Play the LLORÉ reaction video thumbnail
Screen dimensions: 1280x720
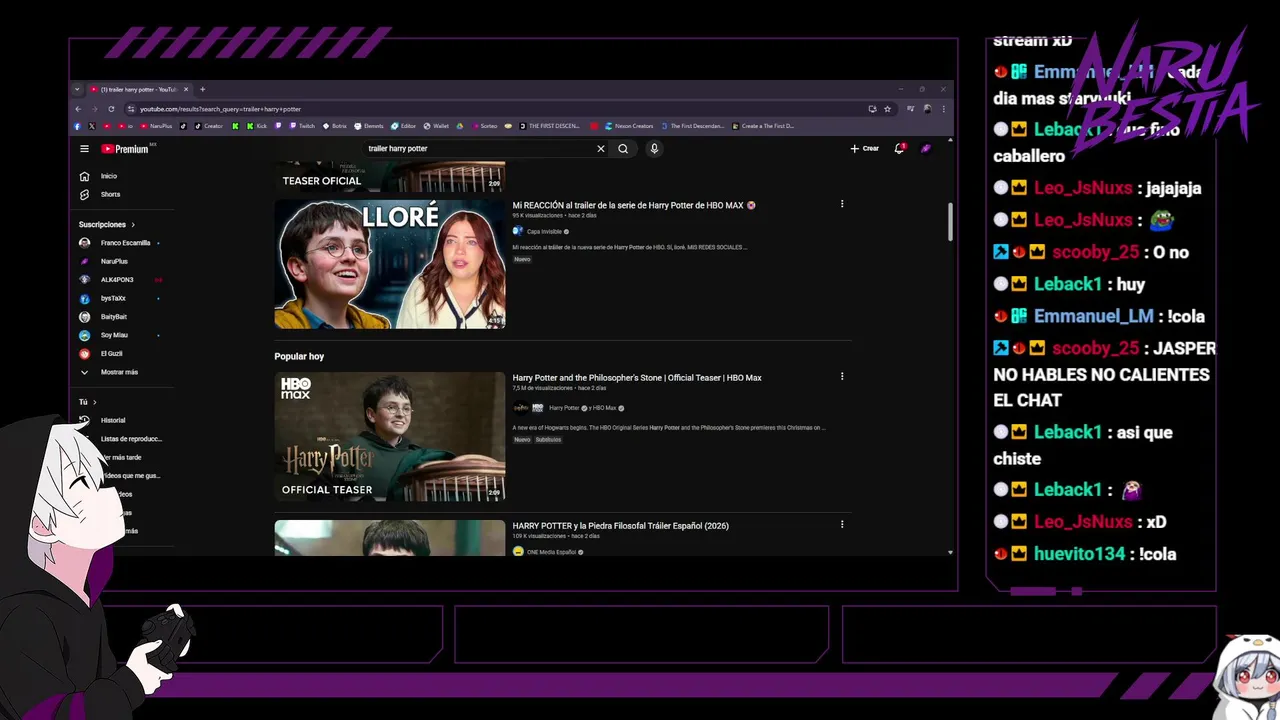tap(390, 264)
